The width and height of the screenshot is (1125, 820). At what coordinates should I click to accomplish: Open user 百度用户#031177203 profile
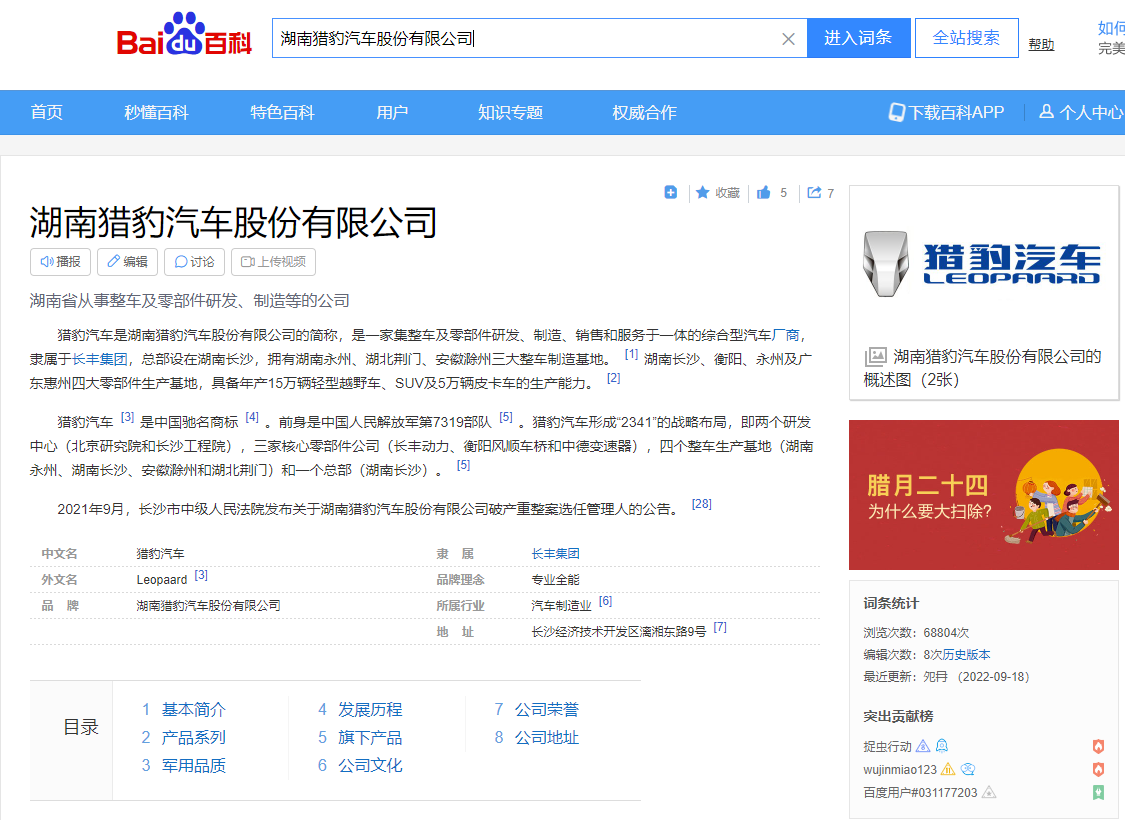point(920,793)
